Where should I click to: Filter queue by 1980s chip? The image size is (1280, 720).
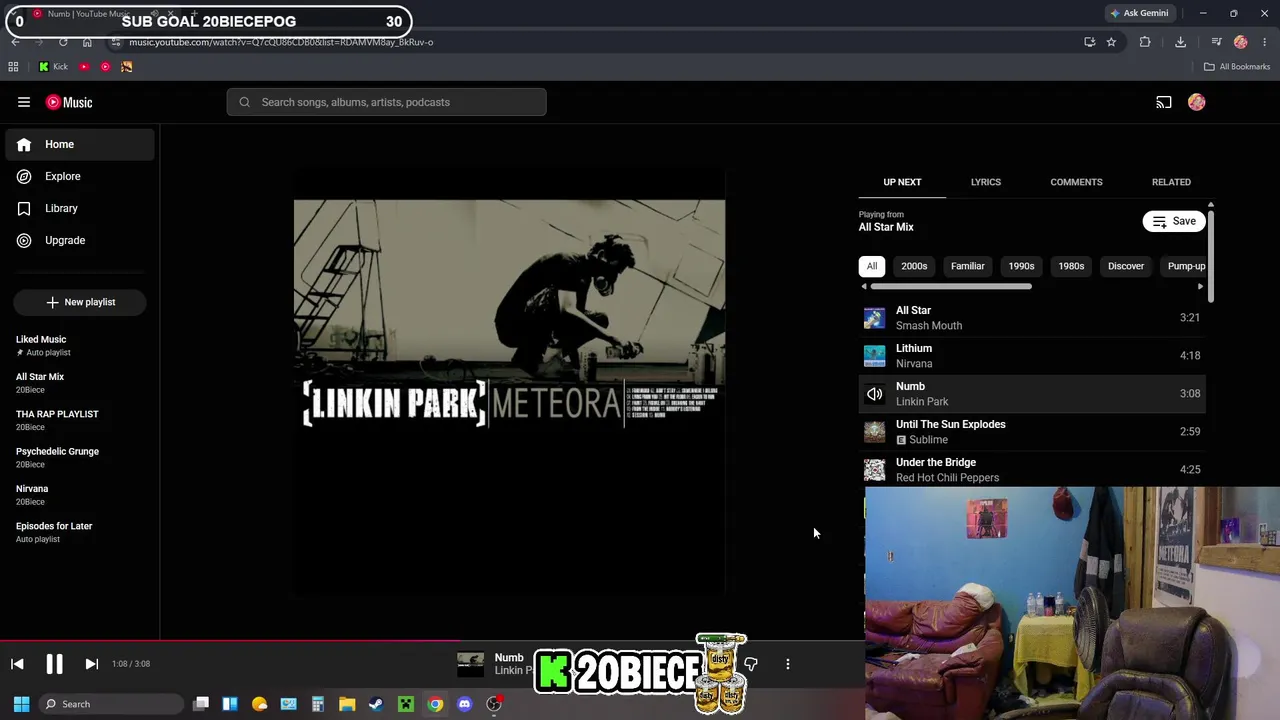[x=1071, y=266]
